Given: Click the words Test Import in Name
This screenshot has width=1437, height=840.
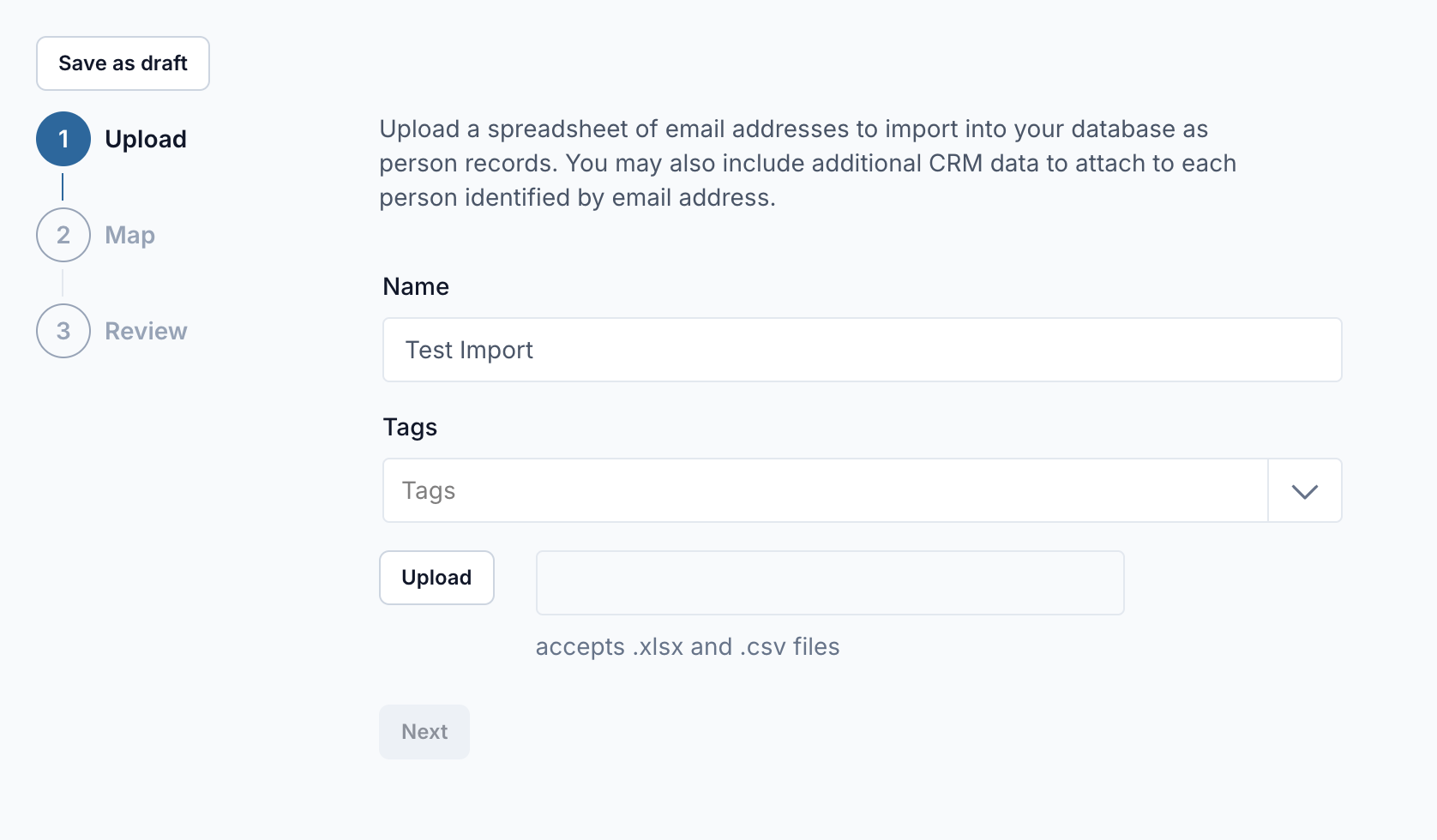Looking at the screenshot, I should [469, 350].
